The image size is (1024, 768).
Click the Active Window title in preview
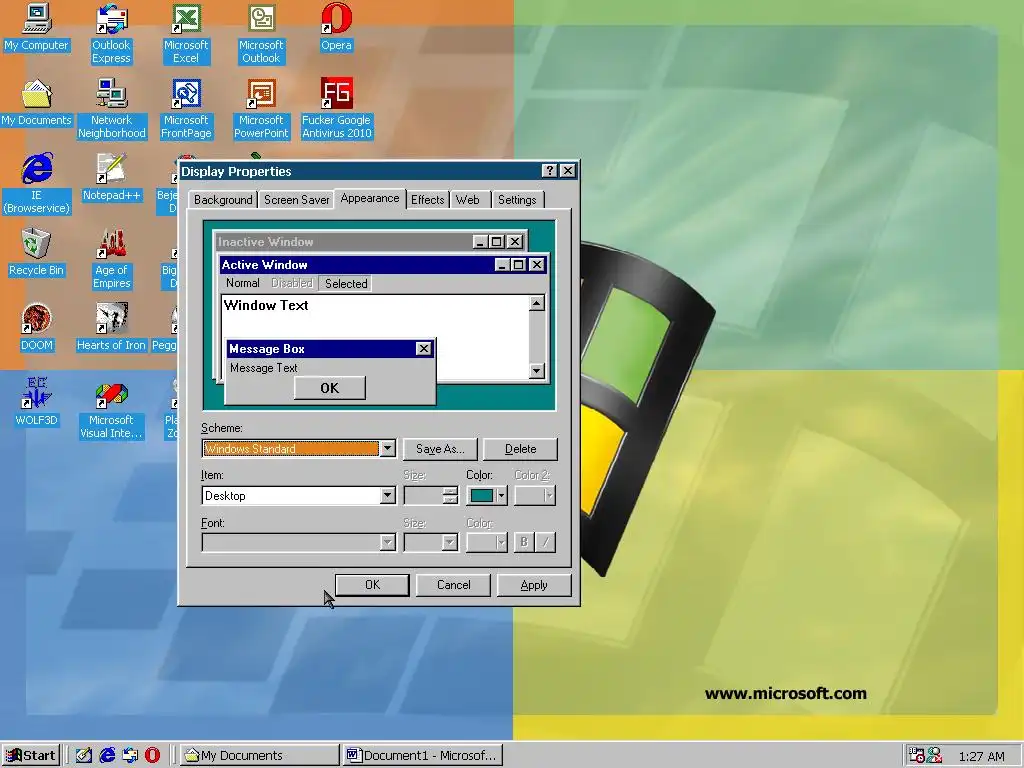click(264, 264)
